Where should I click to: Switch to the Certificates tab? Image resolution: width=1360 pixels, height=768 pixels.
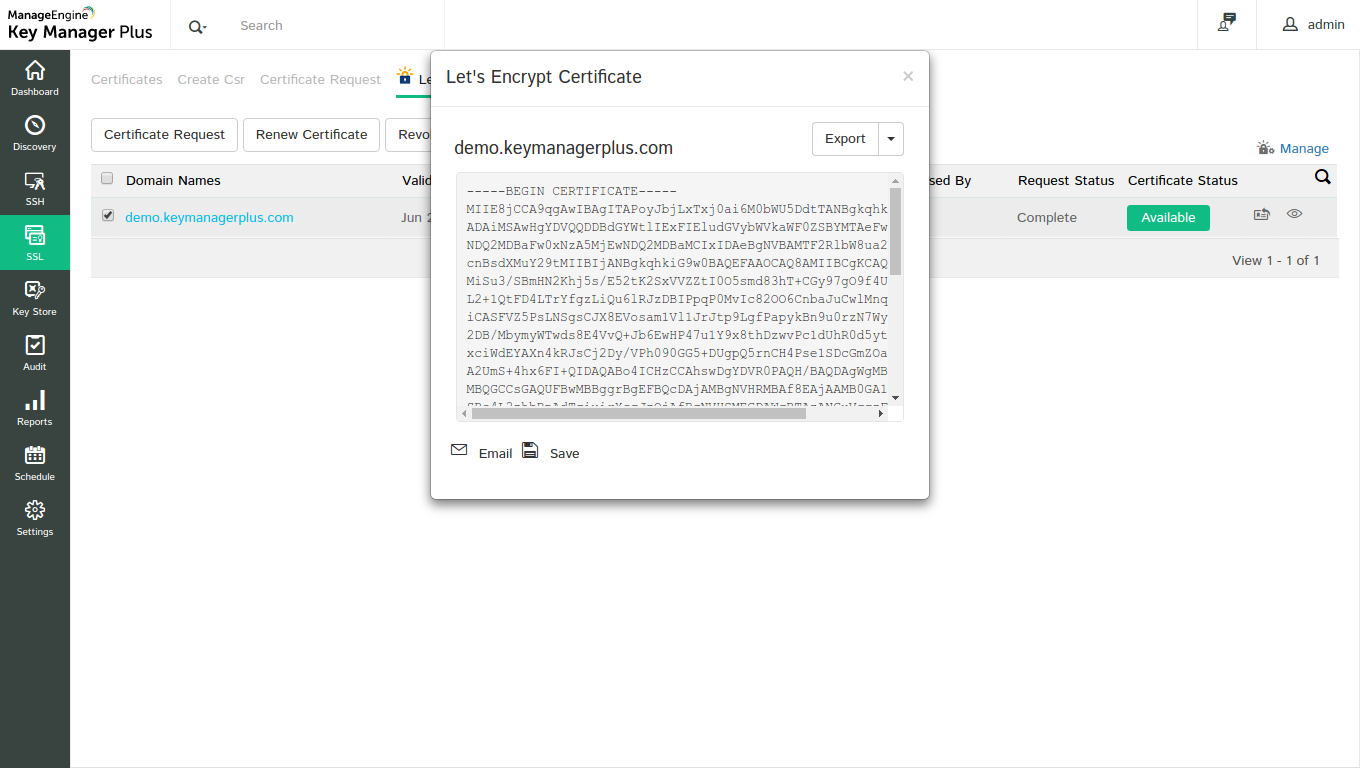pyautogui.click(x=127, y=80)
